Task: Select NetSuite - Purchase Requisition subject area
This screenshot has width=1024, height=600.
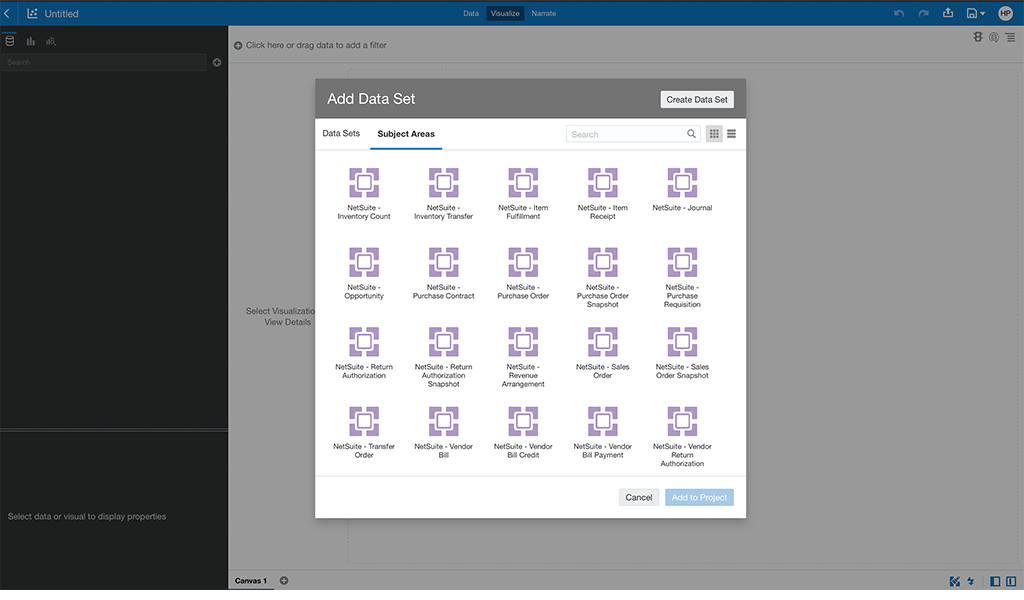Action: point(682,277)
